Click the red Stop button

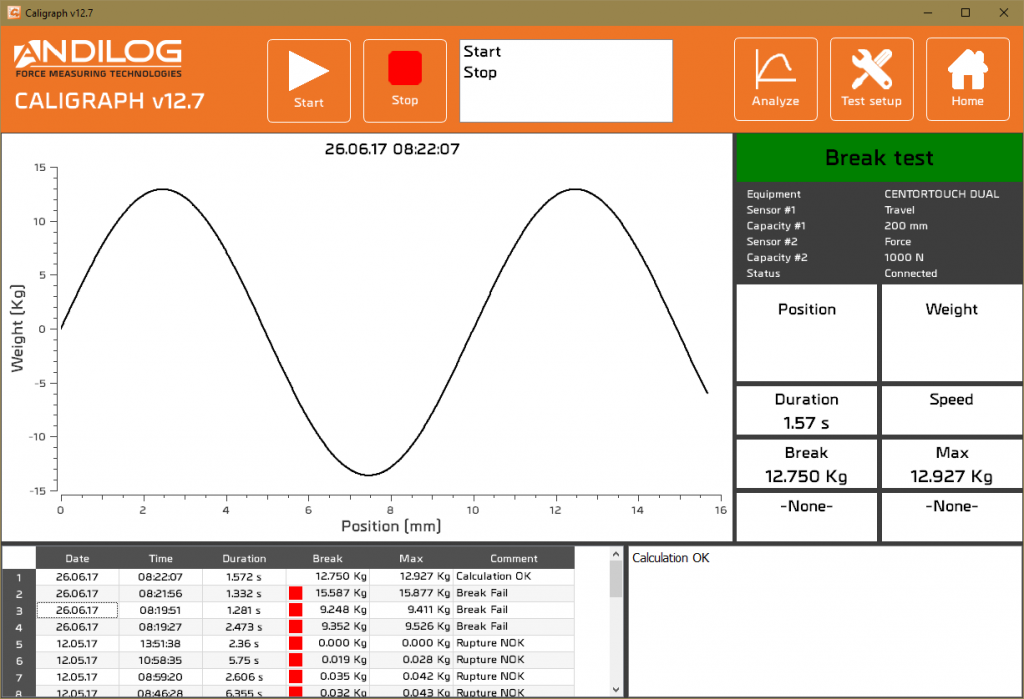pyautogui.click(x=405, y=80)
